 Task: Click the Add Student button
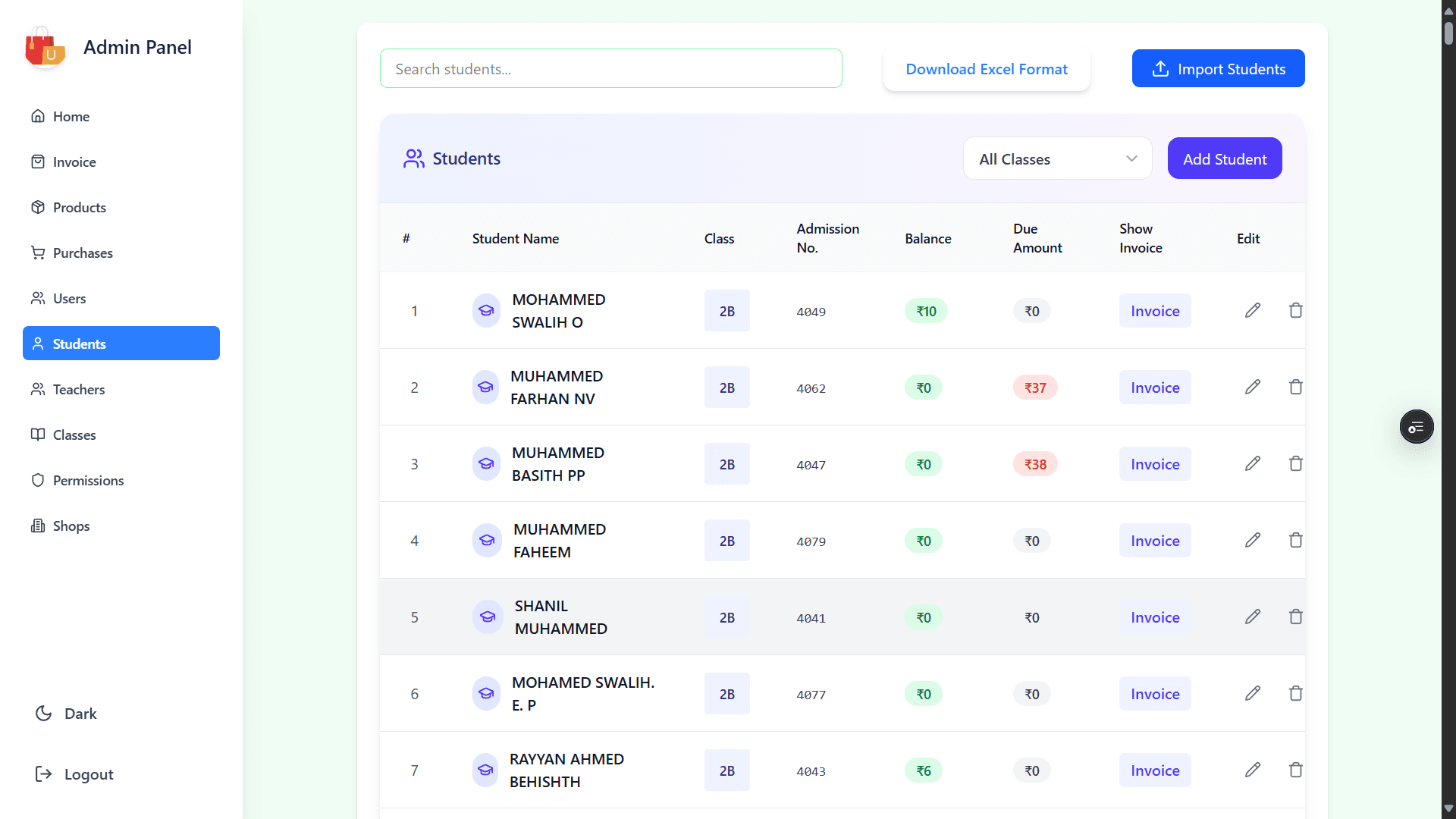pyautogui.click(x=1224, y=158)
